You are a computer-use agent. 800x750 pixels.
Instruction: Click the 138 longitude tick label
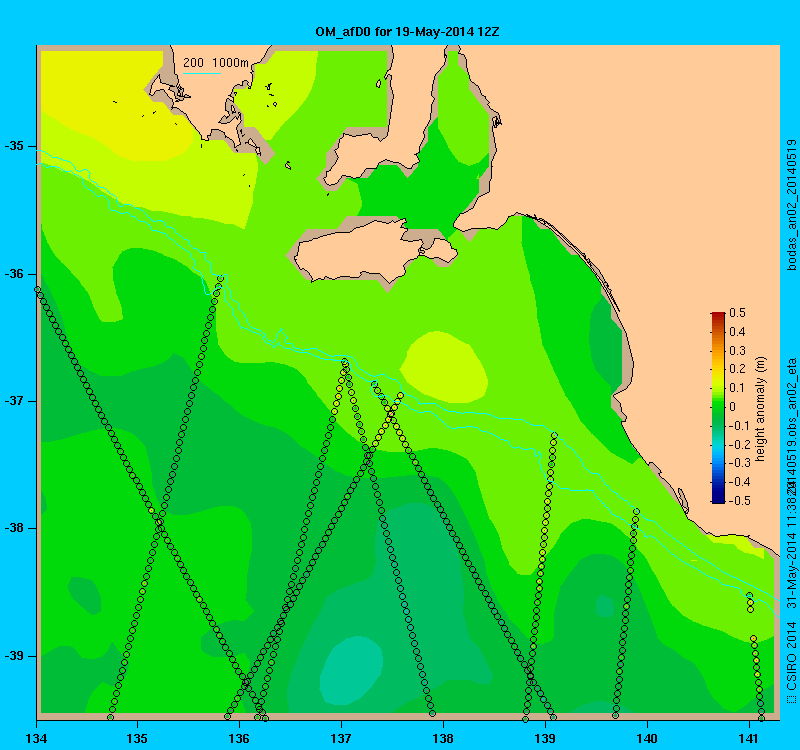coord(443,739)
